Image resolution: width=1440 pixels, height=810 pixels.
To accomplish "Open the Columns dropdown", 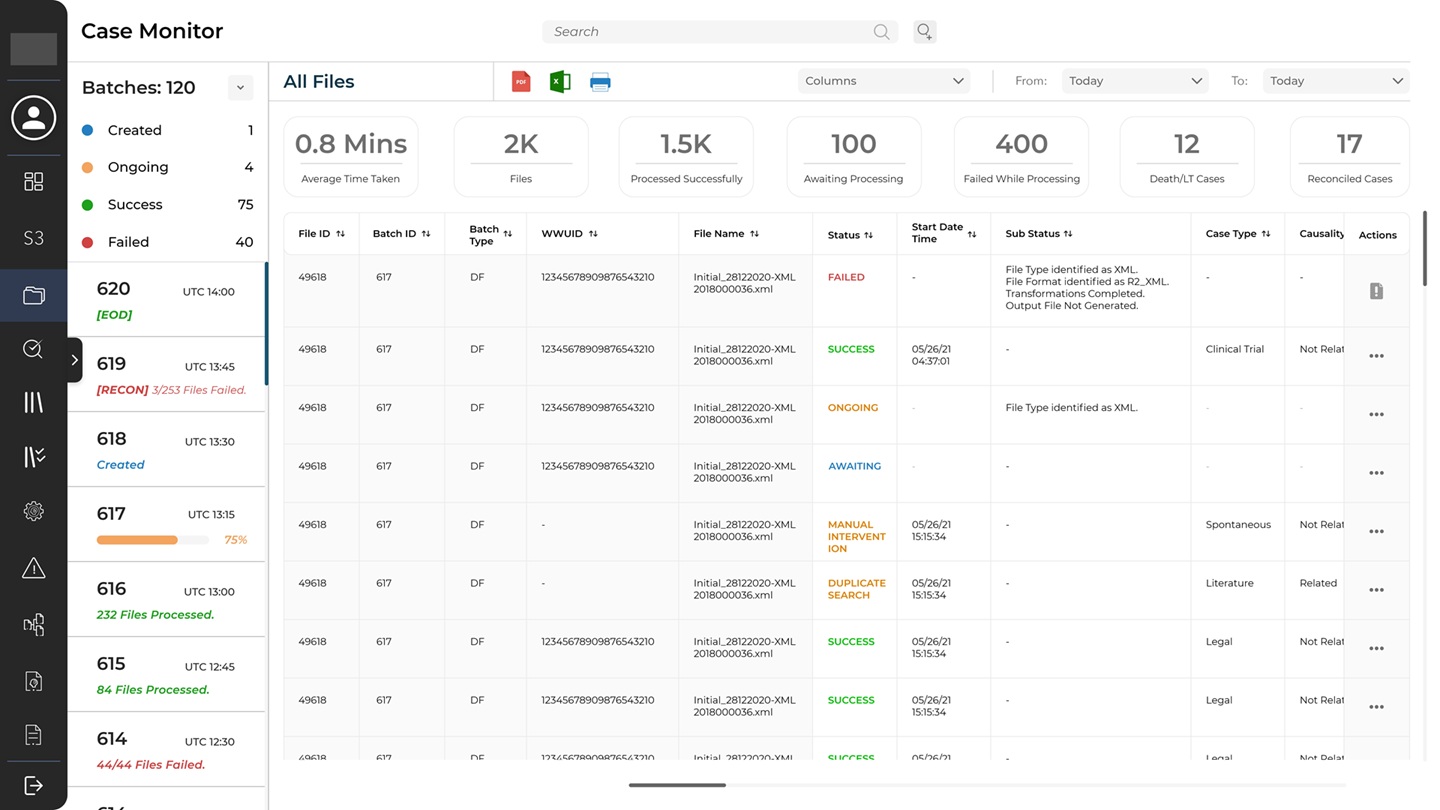I will click(x=883, y=81).
